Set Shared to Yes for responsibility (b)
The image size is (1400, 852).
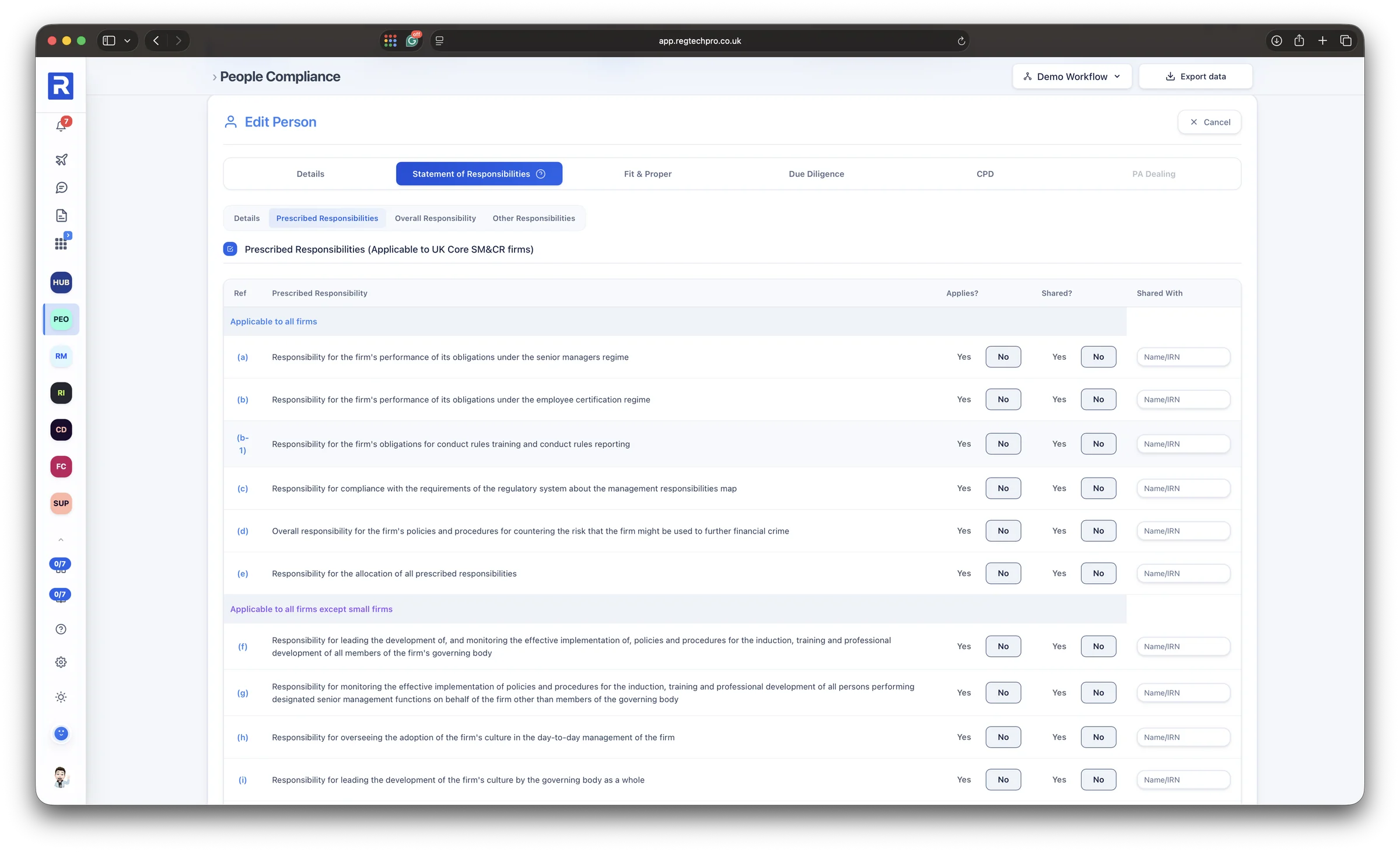click(1059, 399)
